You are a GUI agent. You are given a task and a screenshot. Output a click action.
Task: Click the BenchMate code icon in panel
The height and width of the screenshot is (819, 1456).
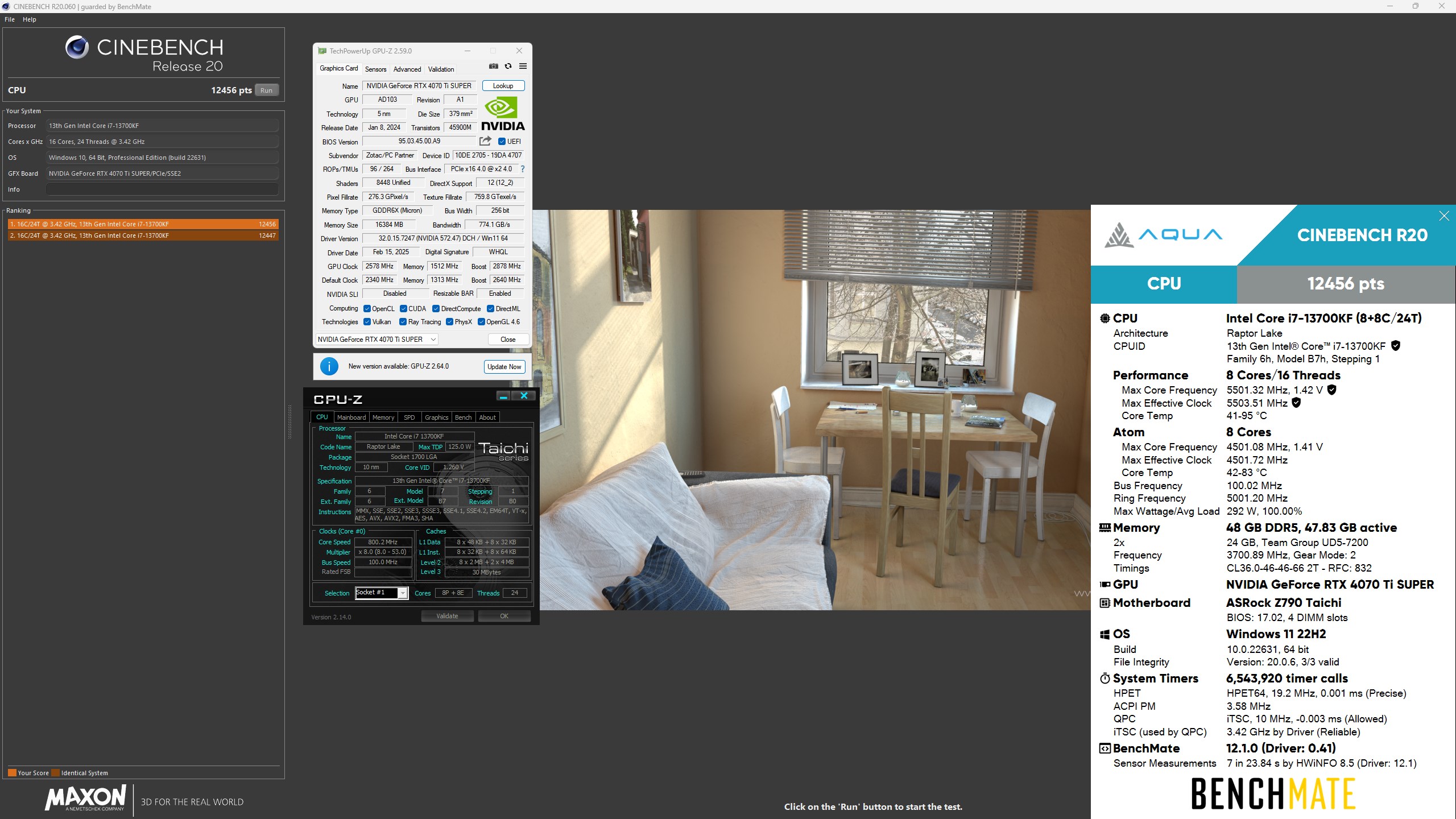click(x=1105, y=748)
